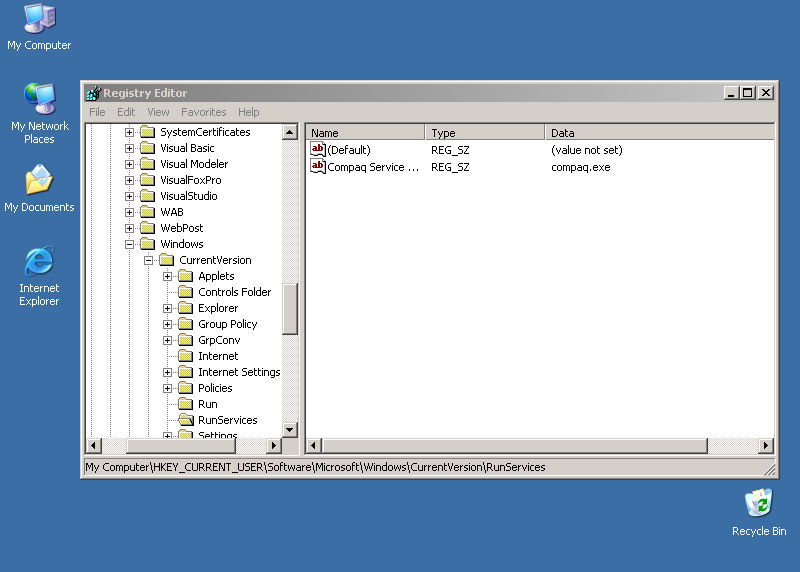
Task: Click the compaq.exe data cell
Action: coord(581,167)
